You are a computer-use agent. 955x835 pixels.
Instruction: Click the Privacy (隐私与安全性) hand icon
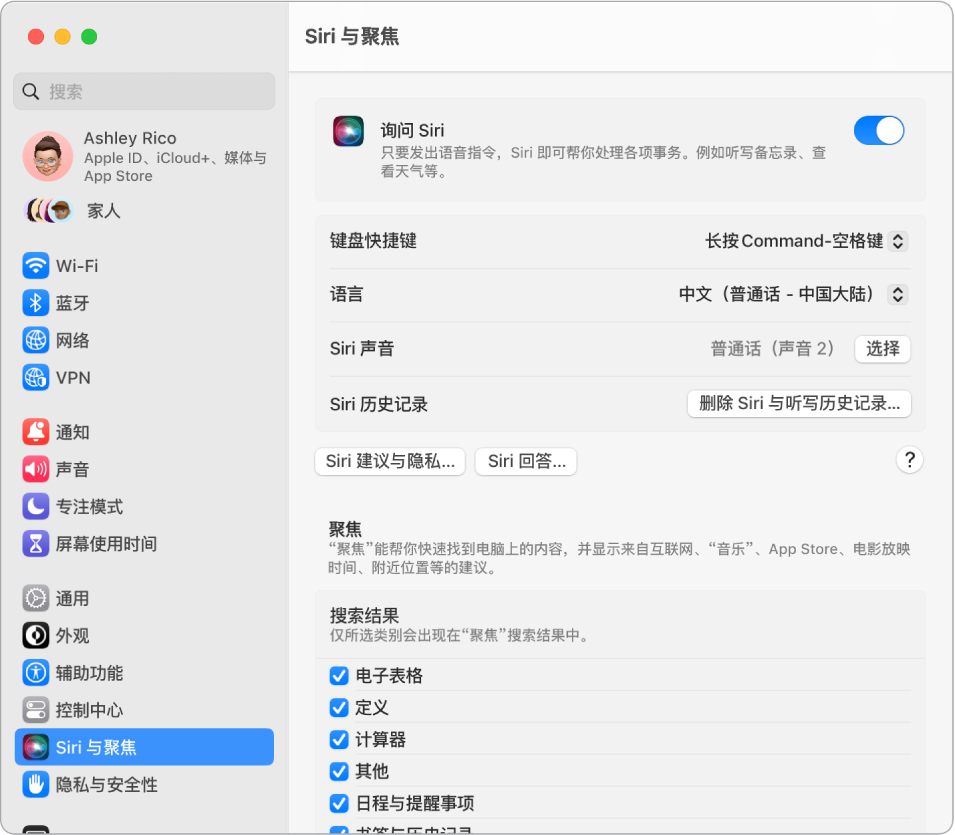35,784
